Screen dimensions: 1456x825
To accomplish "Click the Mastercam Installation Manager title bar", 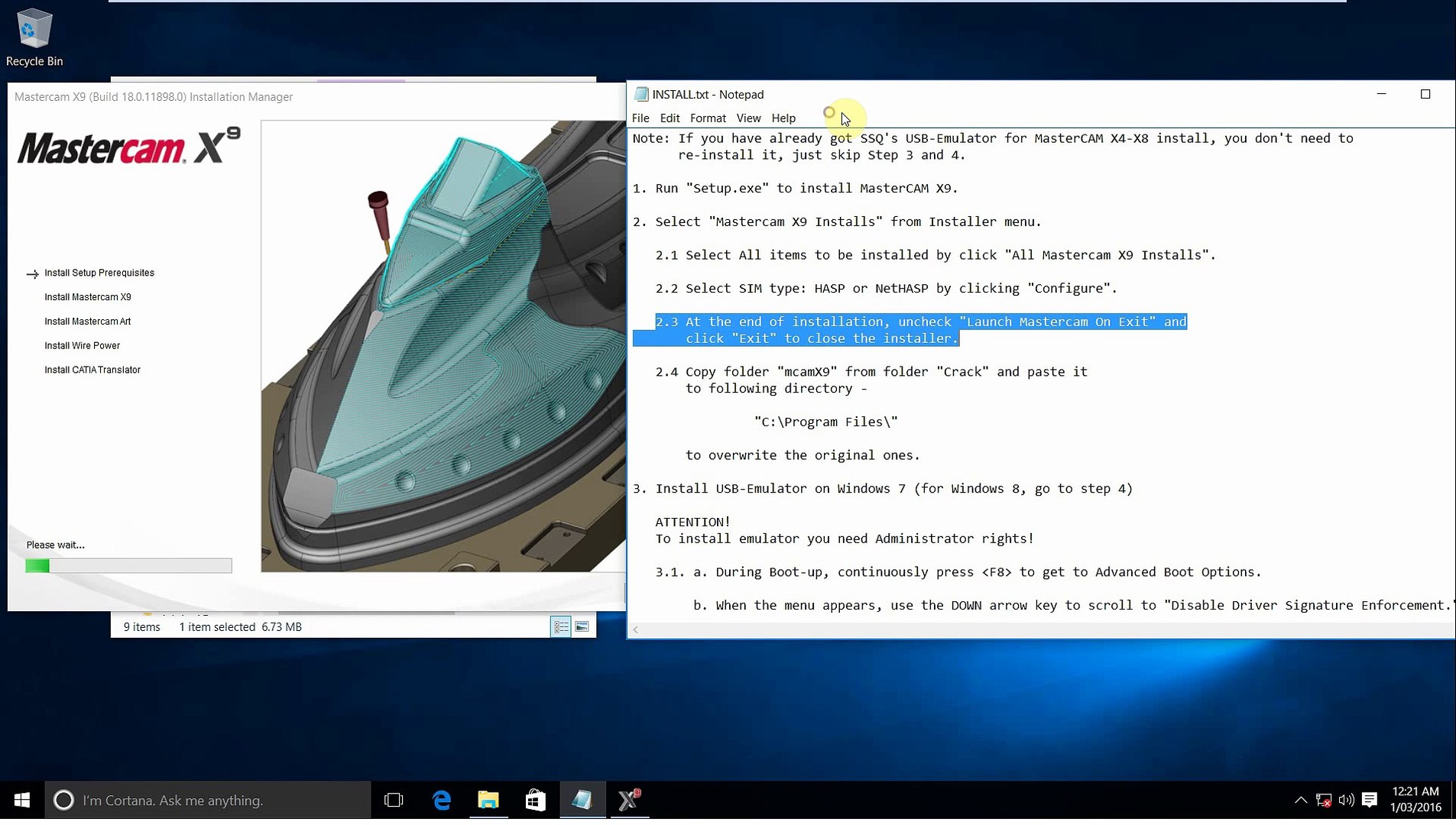I will coord(316,97).
